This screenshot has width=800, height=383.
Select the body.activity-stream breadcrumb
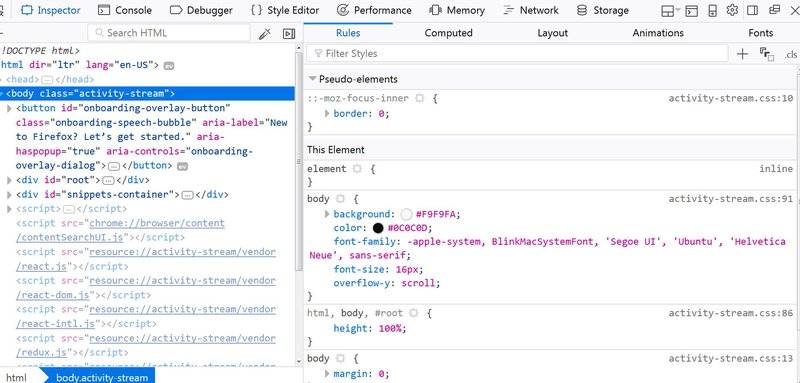102,377
